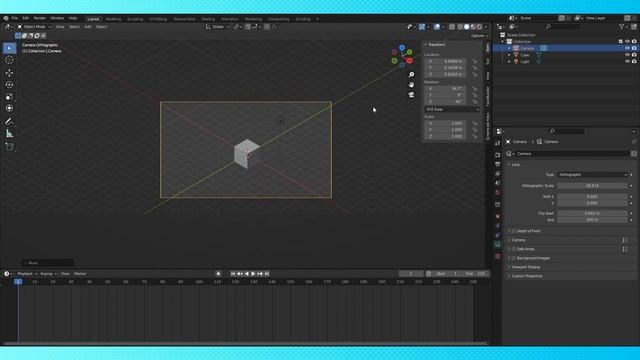
Task: Open the Camera object data properties tab
Action: (498, 244)
